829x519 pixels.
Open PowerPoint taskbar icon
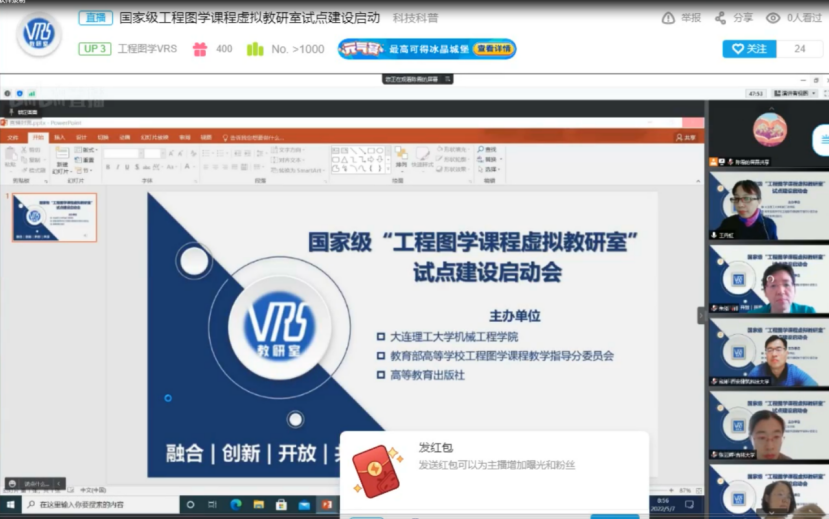tap(327, 505)
